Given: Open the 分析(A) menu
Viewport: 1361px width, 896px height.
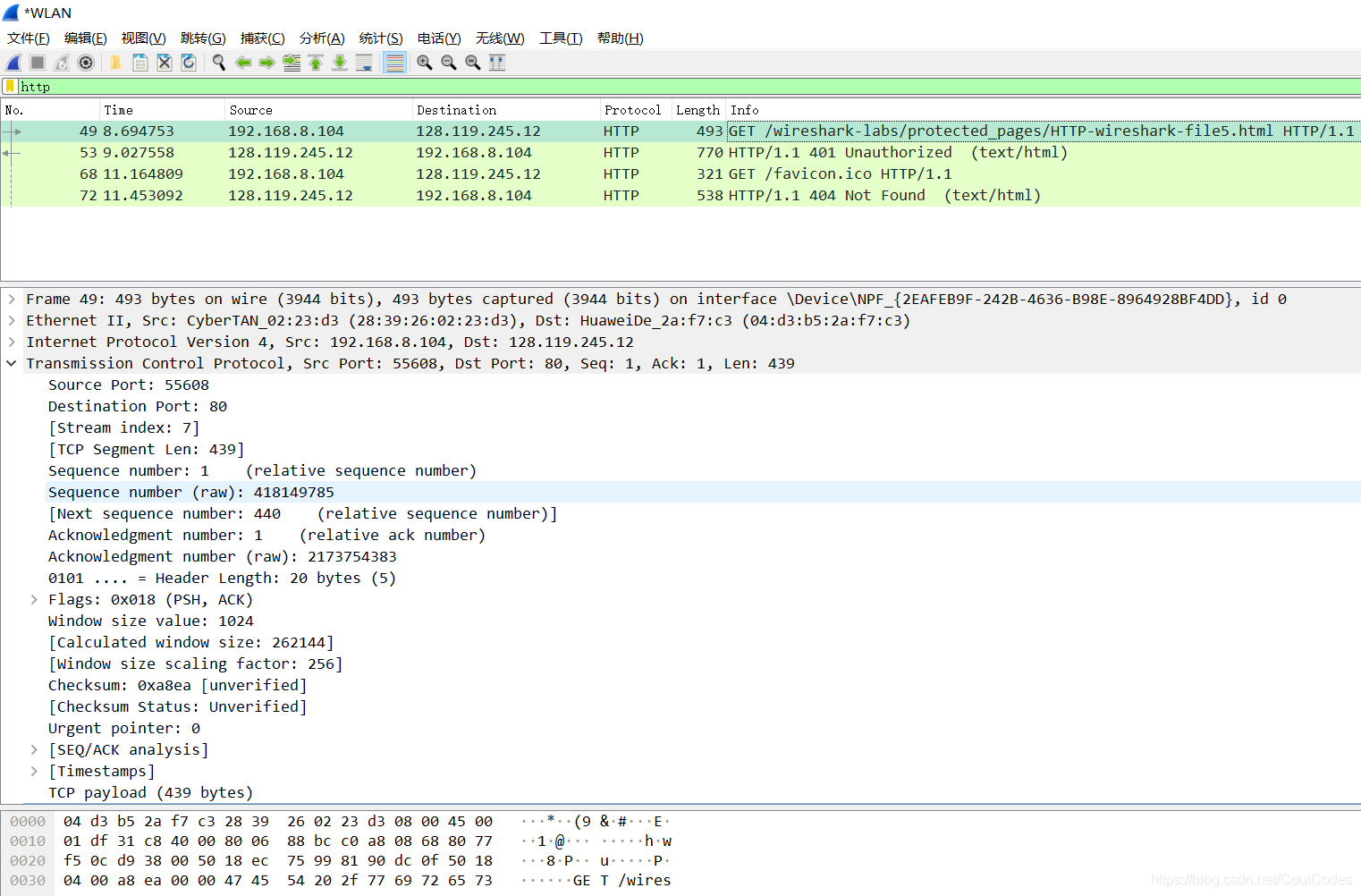Looking at the screenshot, I should pyautogui.click(x=322, y=38).
